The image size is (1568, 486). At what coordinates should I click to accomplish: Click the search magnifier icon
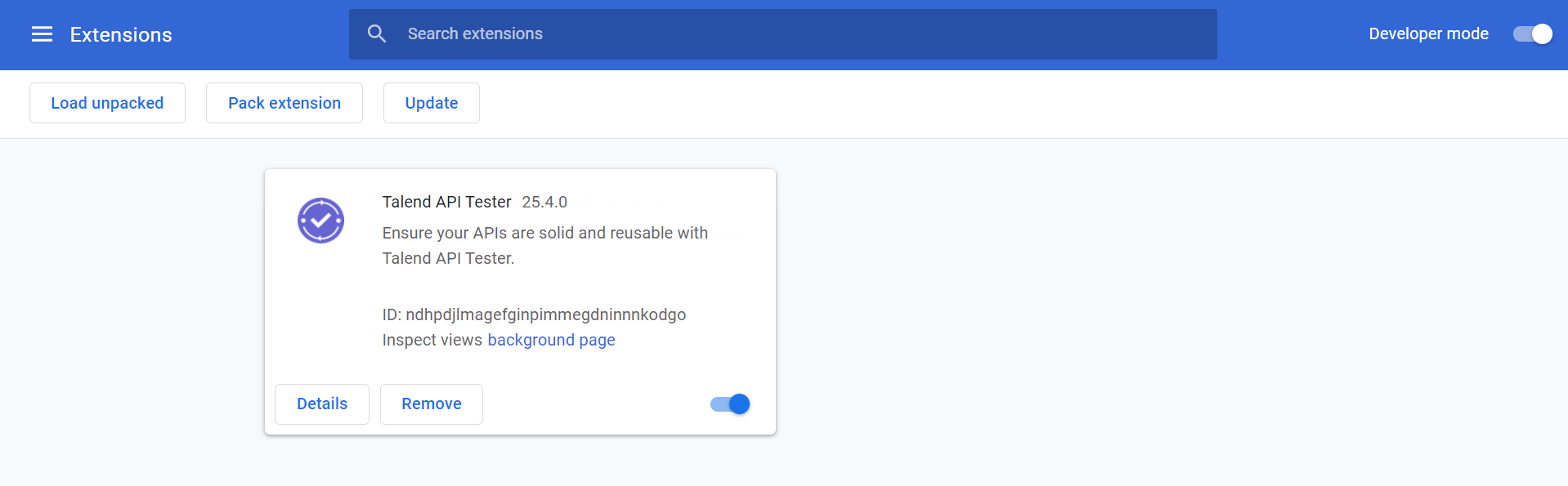pyautogui.click(x=376, y=33)
